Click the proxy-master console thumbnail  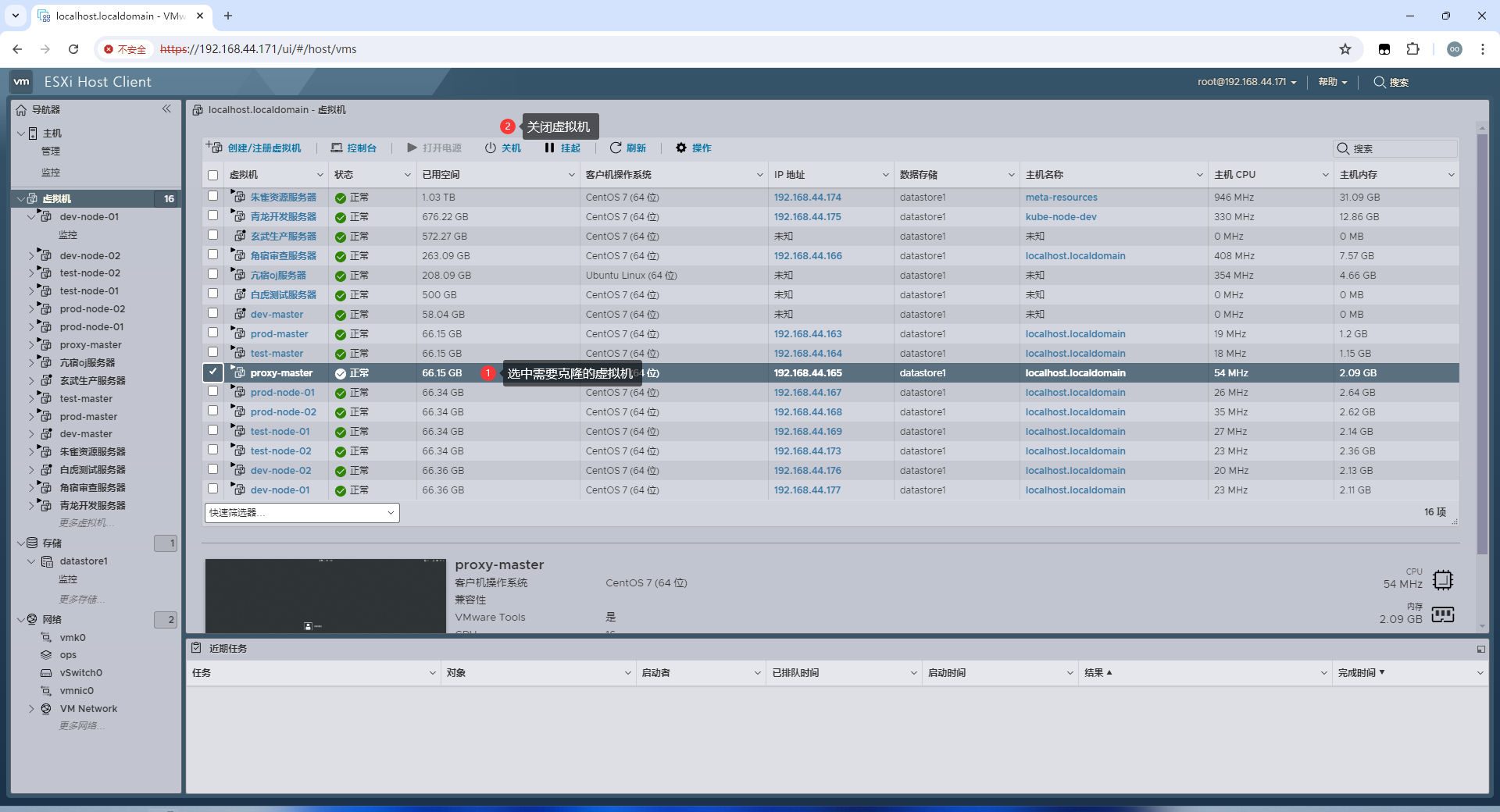point(325,596)
